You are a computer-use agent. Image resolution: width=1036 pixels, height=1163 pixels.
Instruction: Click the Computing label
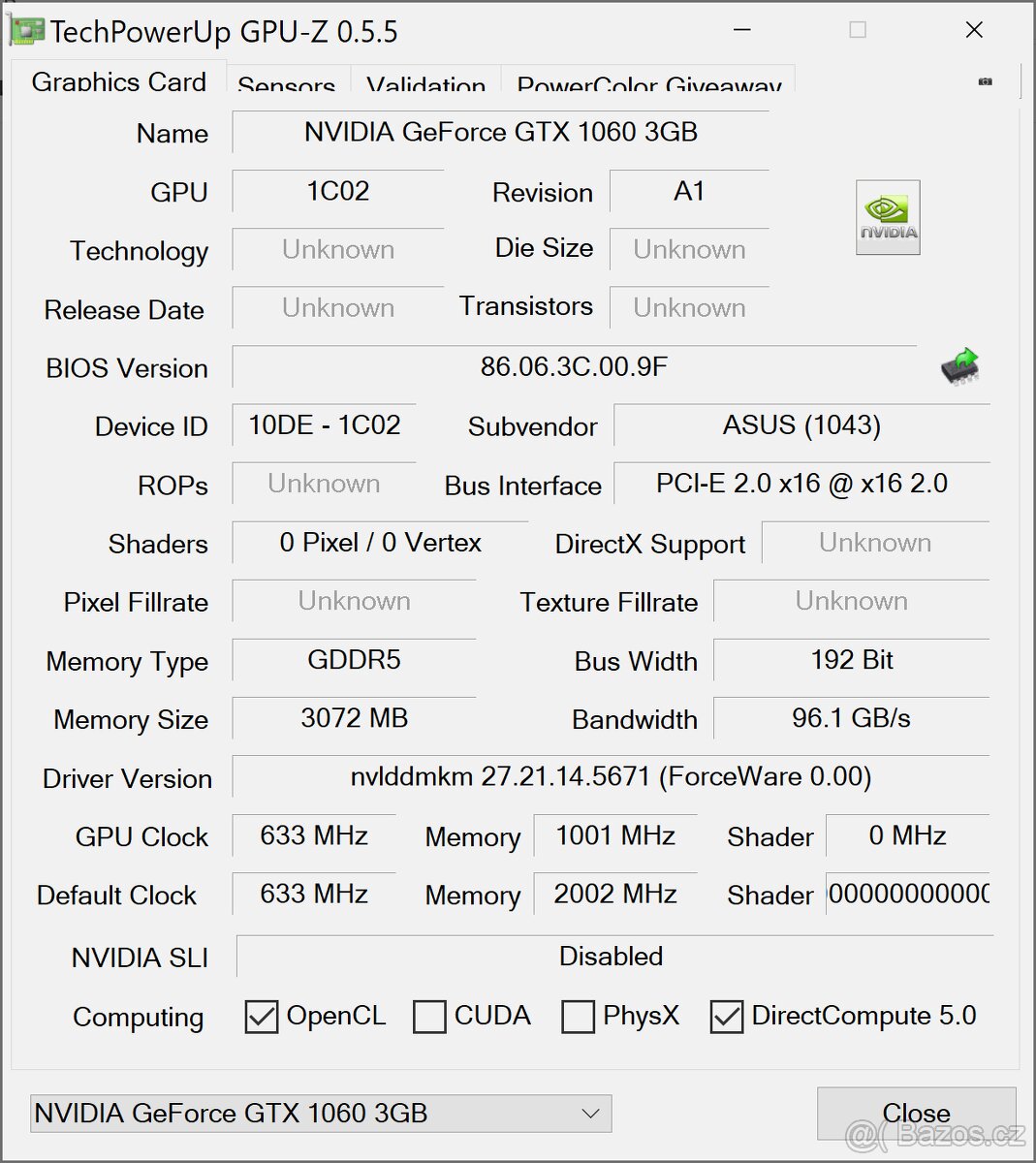click(x=139, y=1018)
